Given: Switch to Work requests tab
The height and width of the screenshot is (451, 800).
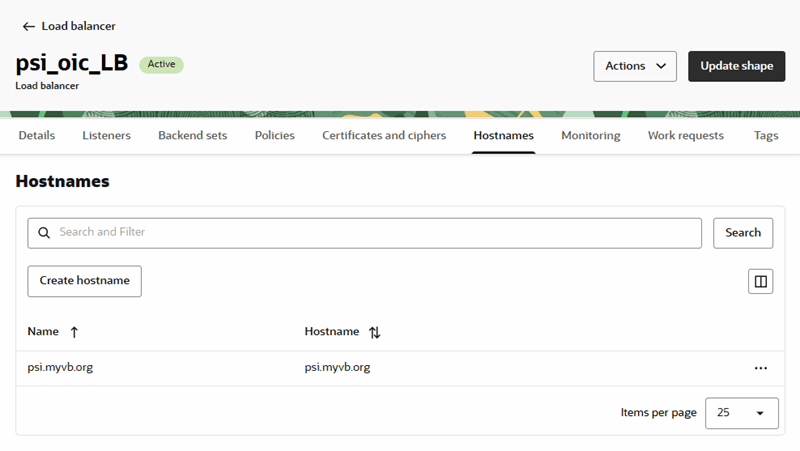Looking at the screenshot, I should 685,136.
